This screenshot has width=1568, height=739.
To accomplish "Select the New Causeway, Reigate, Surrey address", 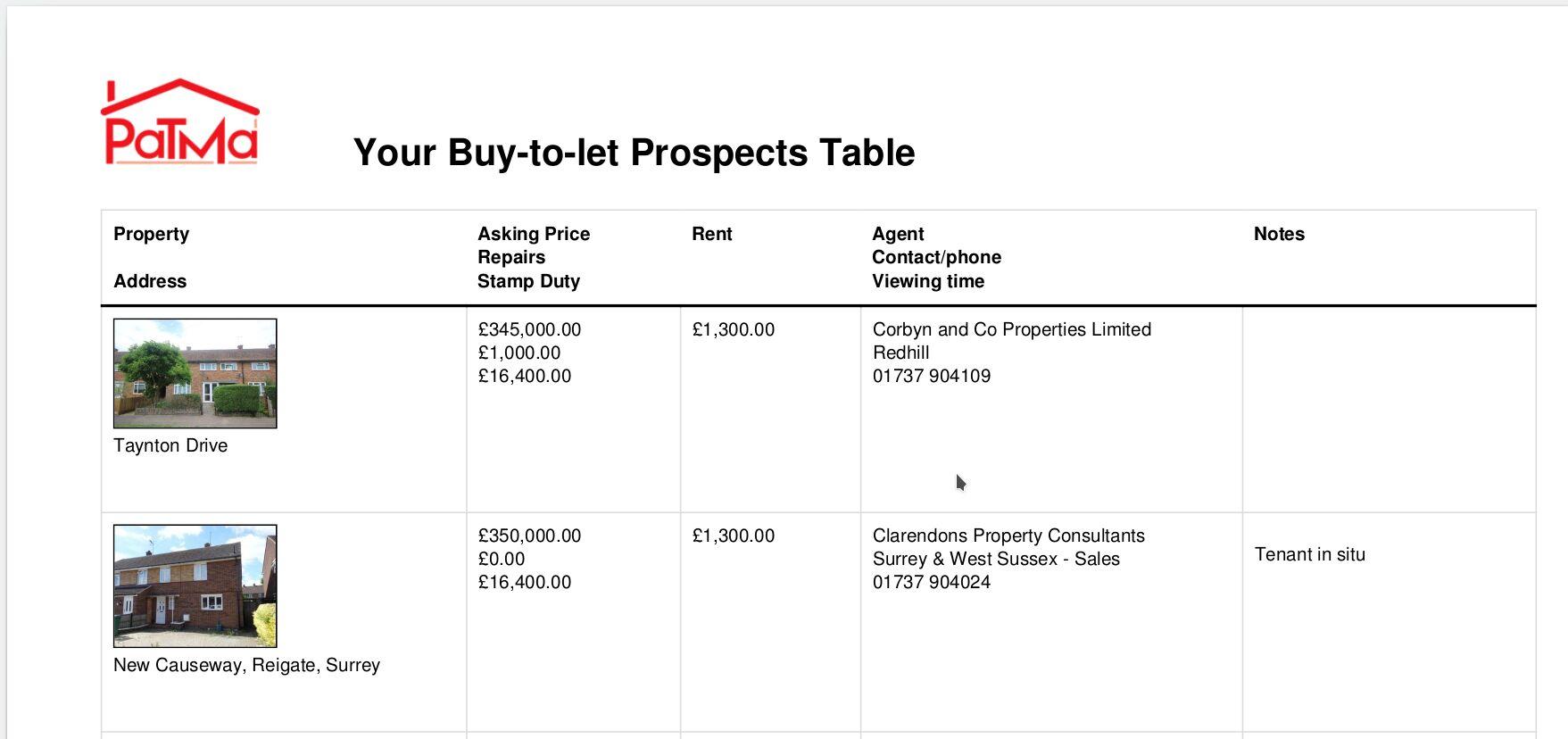I will (246, 665).
